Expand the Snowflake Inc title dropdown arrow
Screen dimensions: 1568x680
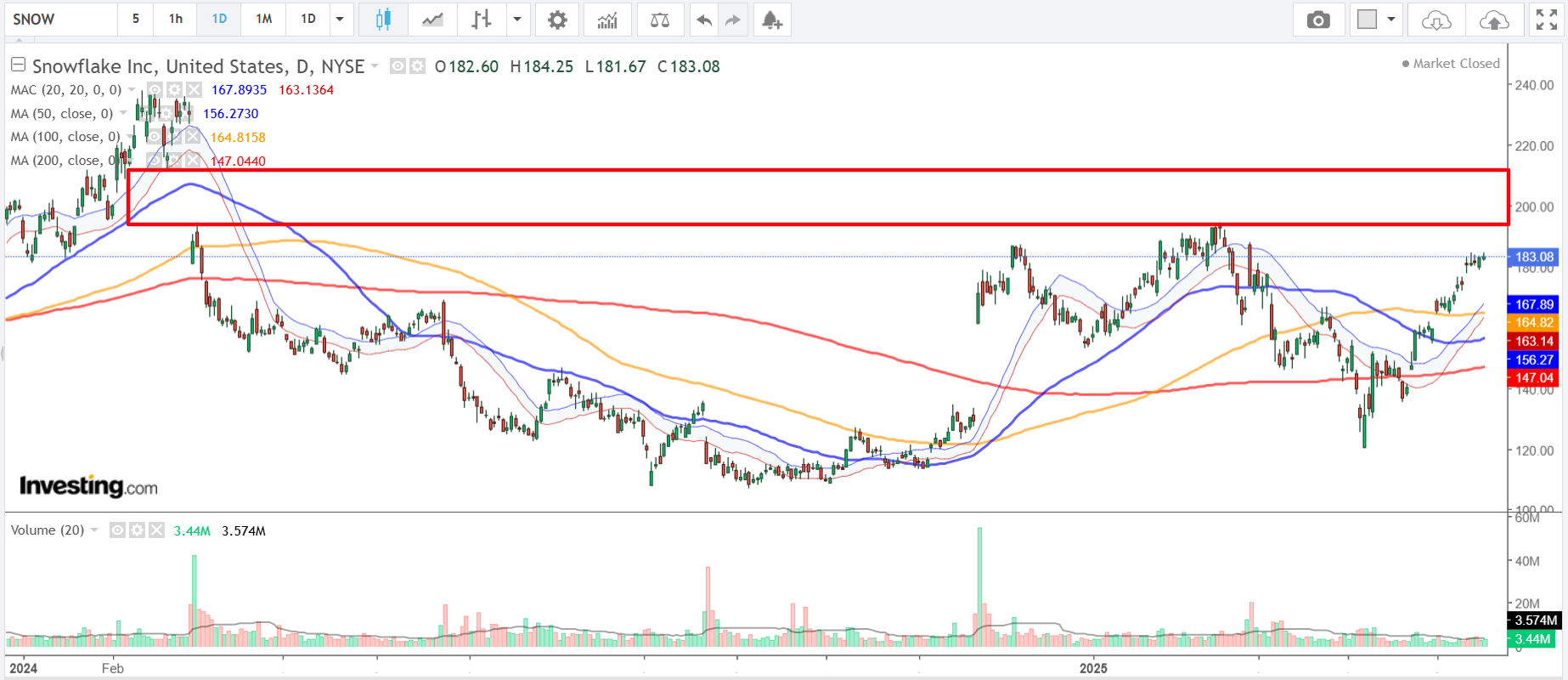click(x=375, y=66)
